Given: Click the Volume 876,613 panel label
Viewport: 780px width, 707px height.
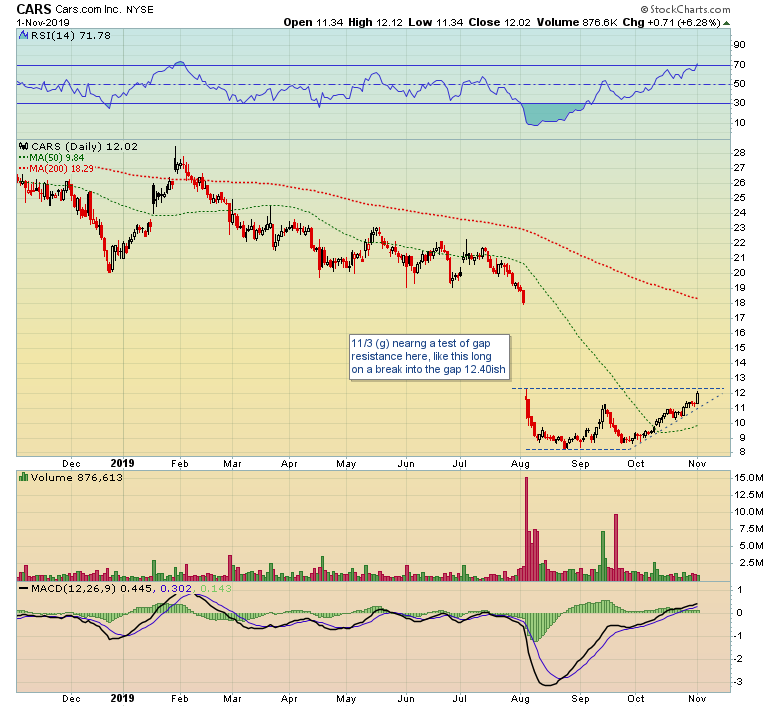Looking at the screenshot, I should 77,478.
